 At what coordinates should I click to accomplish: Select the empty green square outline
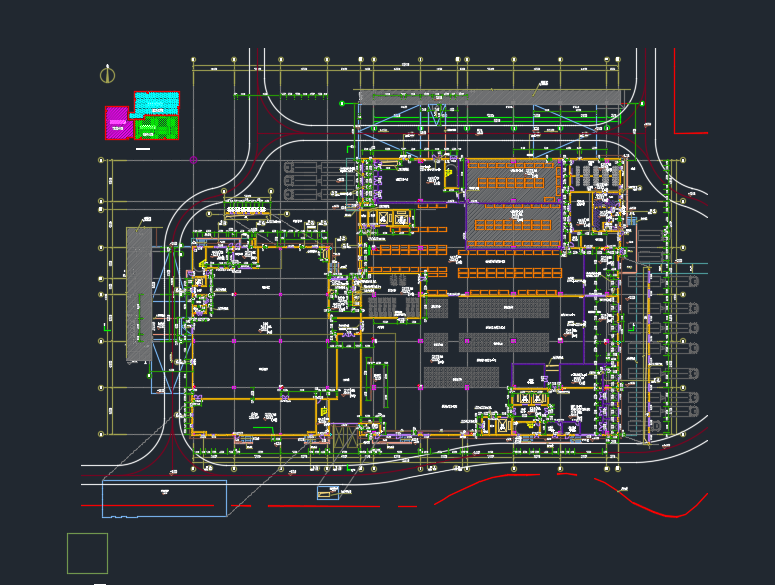(x=87, y=553)
